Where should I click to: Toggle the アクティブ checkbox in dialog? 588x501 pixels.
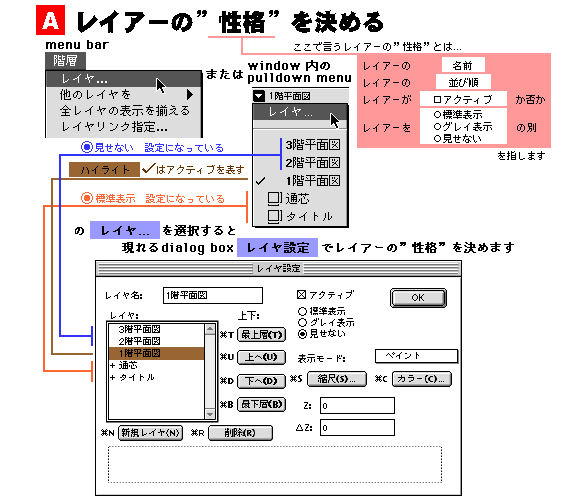(301, 295)
